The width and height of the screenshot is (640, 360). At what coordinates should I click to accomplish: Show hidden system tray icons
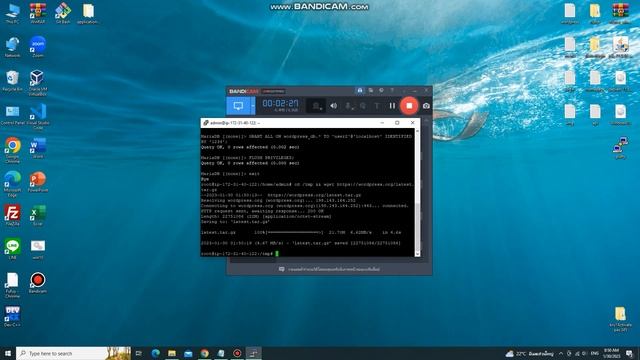tap(561, 353)
